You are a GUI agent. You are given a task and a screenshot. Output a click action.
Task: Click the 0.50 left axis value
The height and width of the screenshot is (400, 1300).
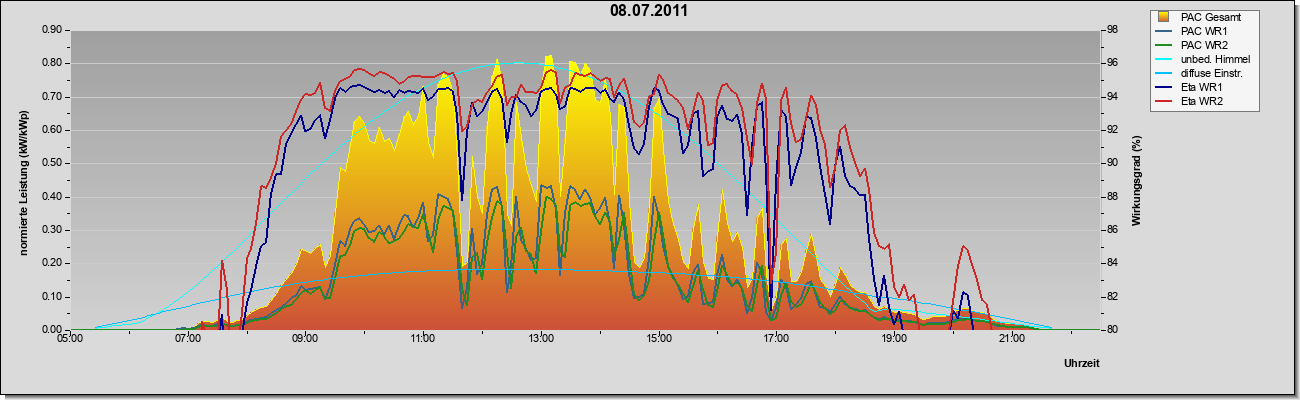click(53, 163)
